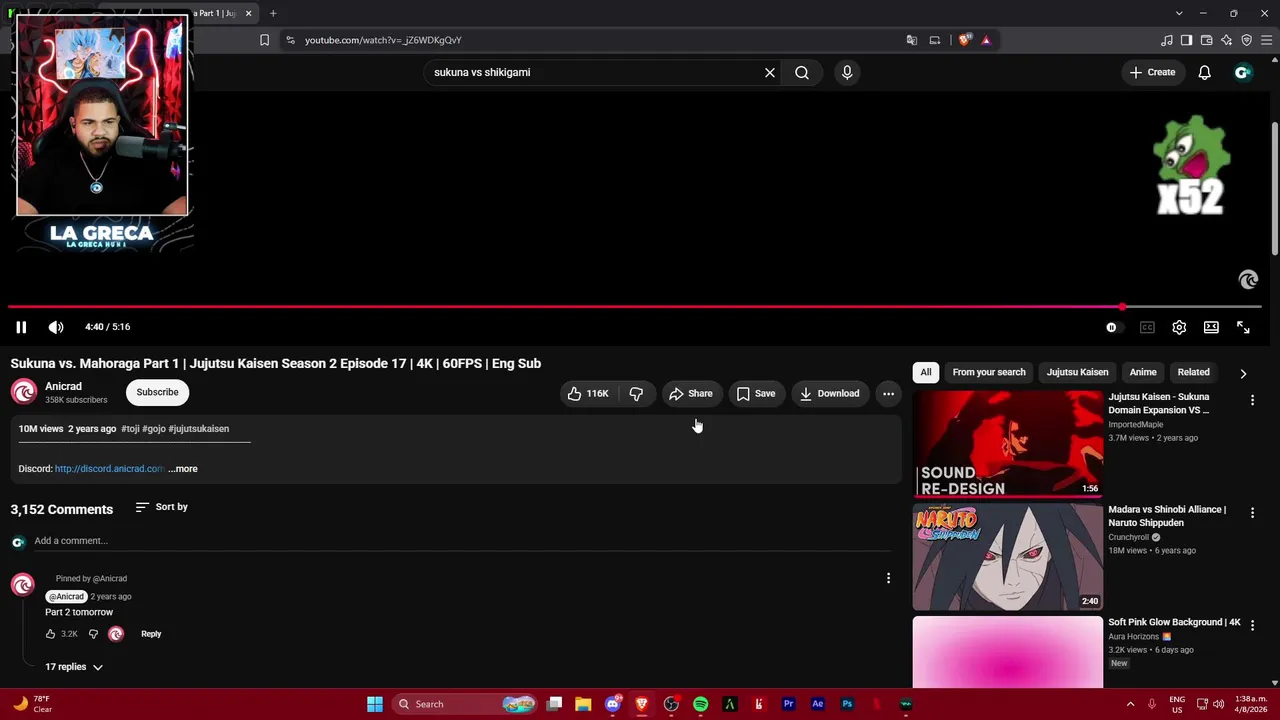1280x720 pixels.
Task: Open YouTube notifications bell
Action: coord(1205,72)
